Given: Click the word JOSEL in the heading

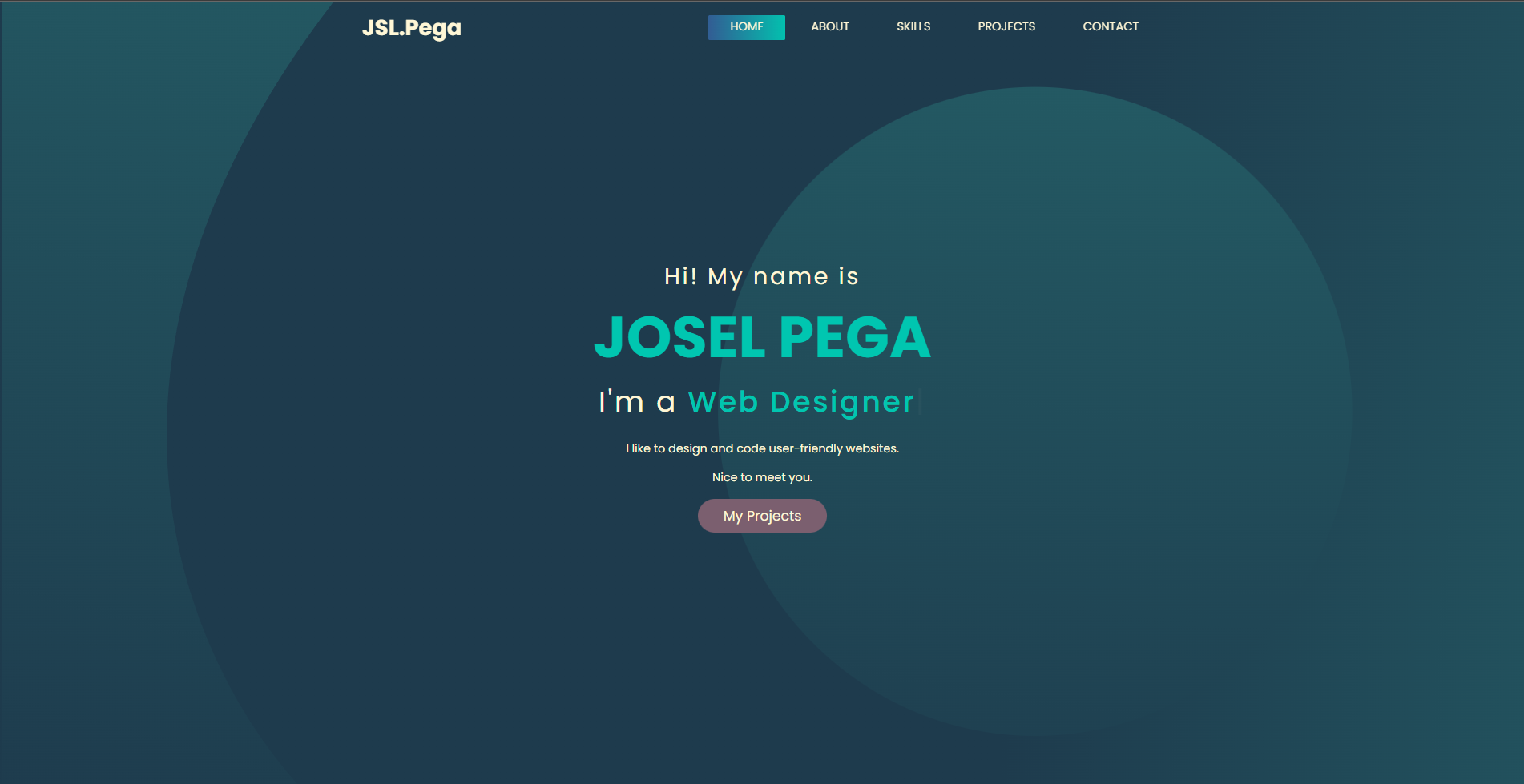Looking at the screenshot, I should pos(679,338).
